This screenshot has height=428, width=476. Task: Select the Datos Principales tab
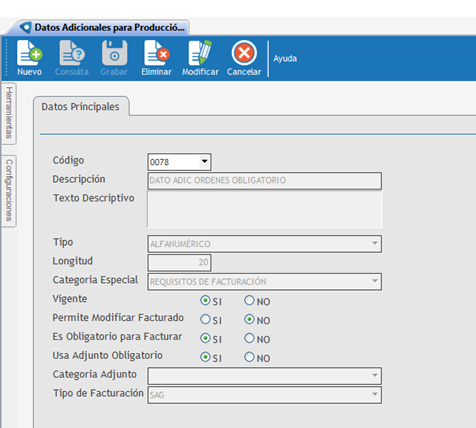click(80, 107)
